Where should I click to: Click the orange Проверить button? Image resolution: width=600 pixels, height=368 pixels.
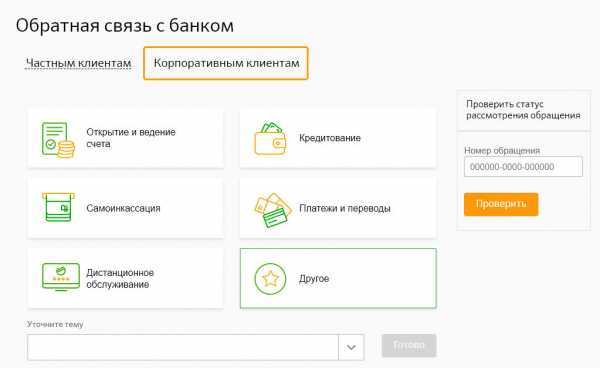pos(501,204)
